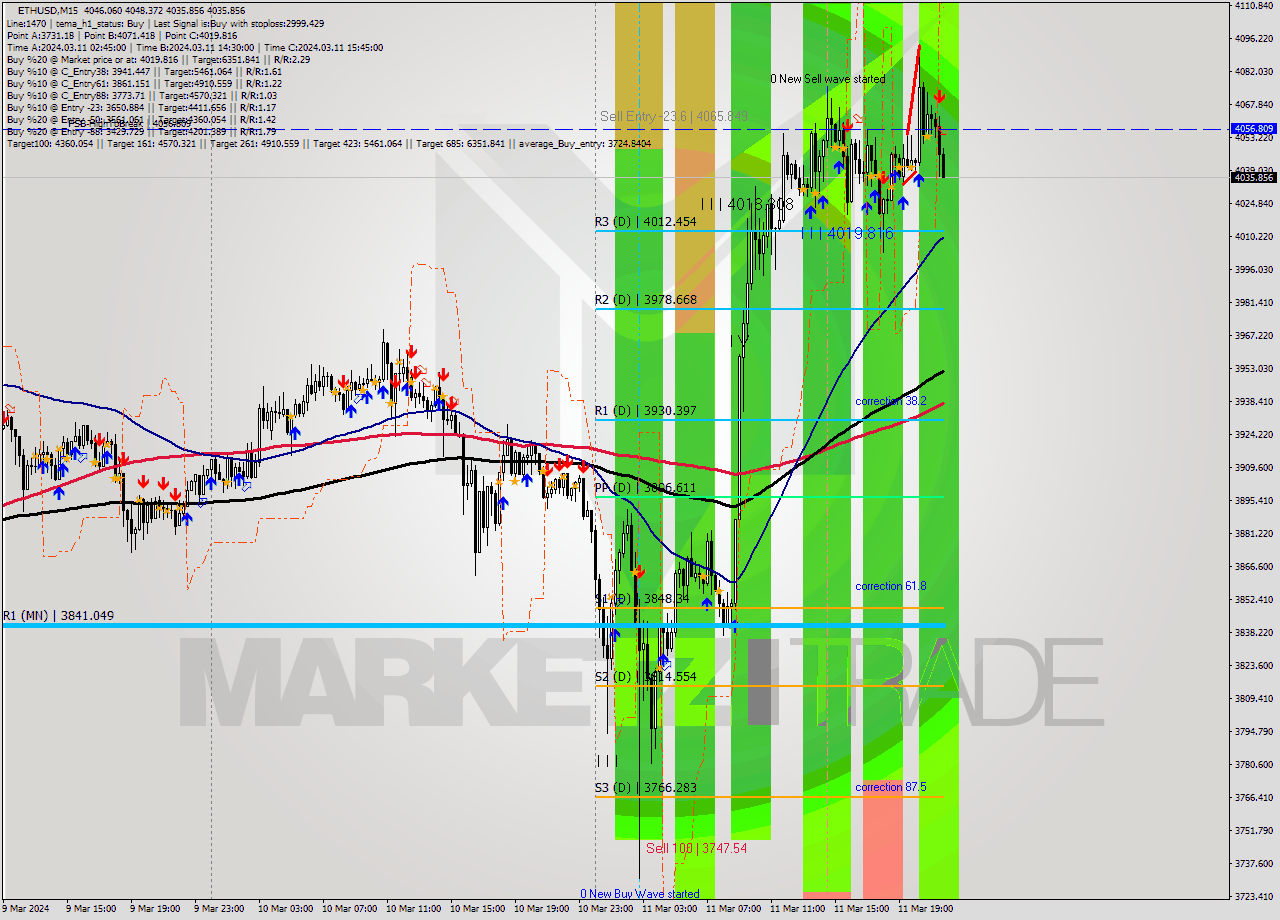Click the '9 Mar 23:00' time axis label
Image resolution: width=1280 pixels, height=920 pixels.
click(220, 909)
